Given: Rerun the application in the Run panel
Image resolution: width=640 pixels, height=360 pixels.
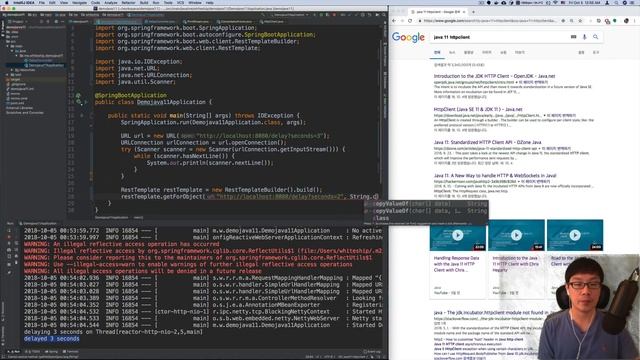Looking at the screenshot, I should pos(9,230).
